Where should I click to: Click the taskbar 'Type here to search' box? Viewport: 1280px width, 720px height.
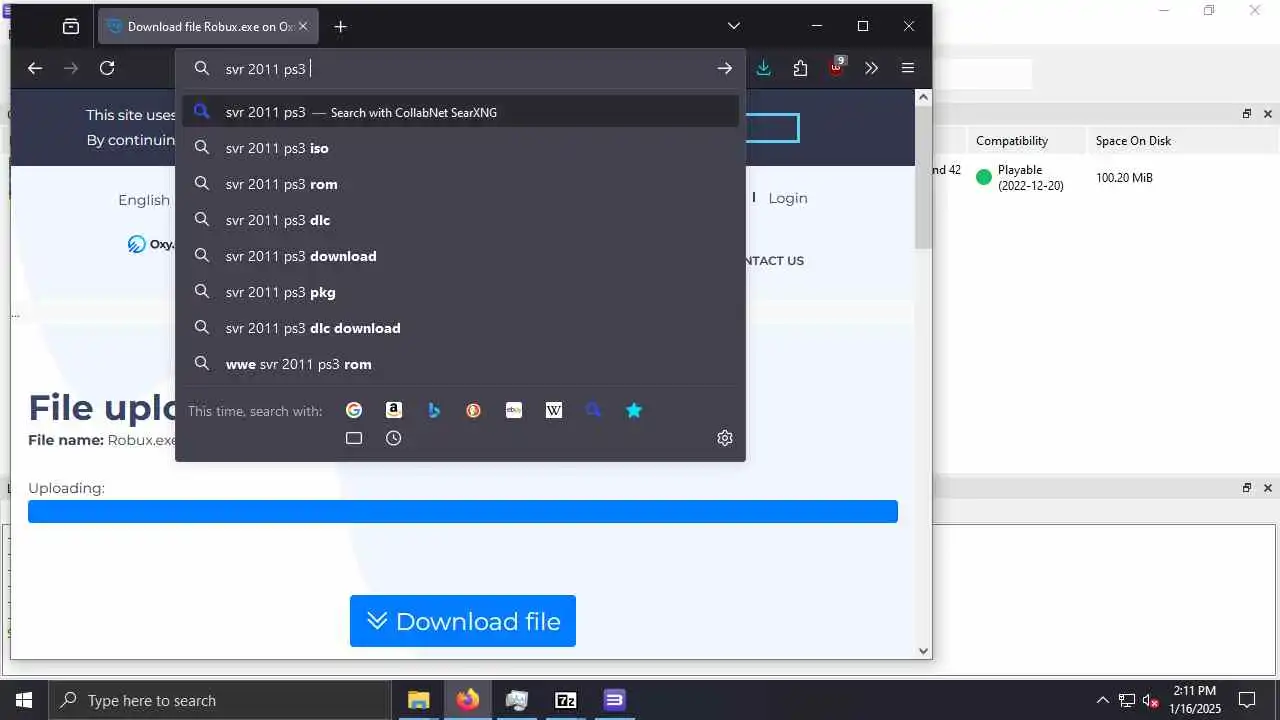(x=220, y=700)
